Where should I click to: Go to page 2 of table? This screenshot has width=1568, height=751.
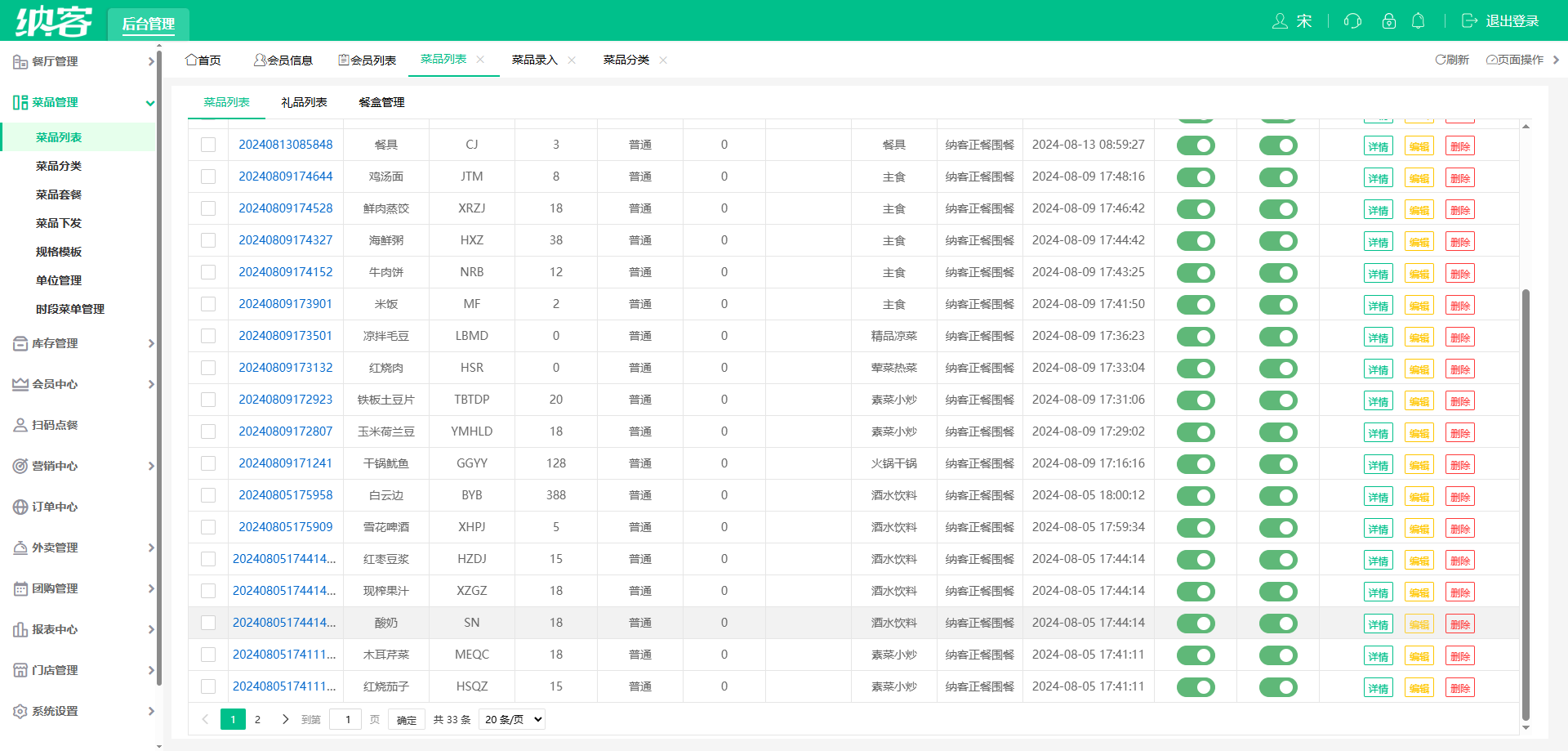pos(257,719)
